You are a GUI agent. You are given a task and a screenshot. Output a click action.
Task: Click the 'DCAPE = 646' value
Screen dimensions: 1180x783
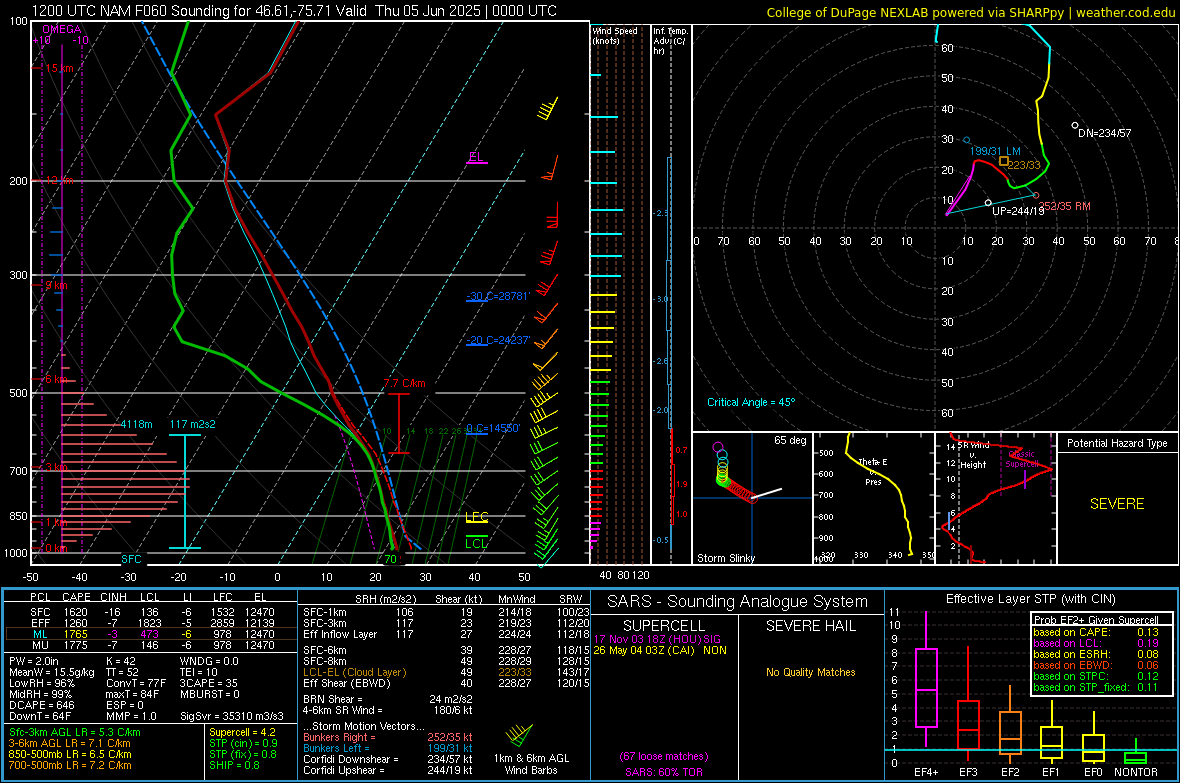(x=41, y=705)
